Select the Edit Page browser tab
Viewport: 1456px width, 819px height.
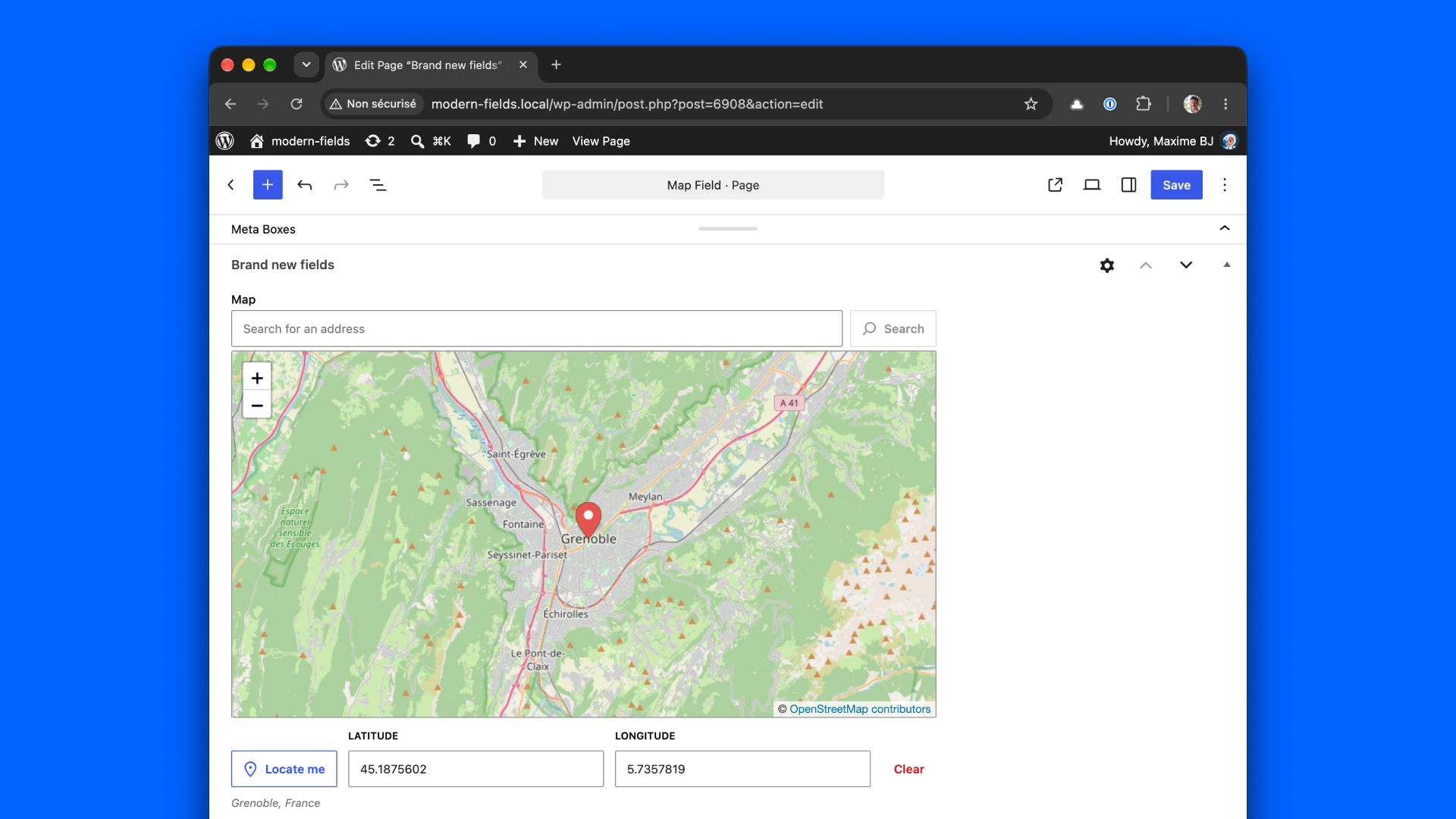pyautogui.click(x=431, y=65)
